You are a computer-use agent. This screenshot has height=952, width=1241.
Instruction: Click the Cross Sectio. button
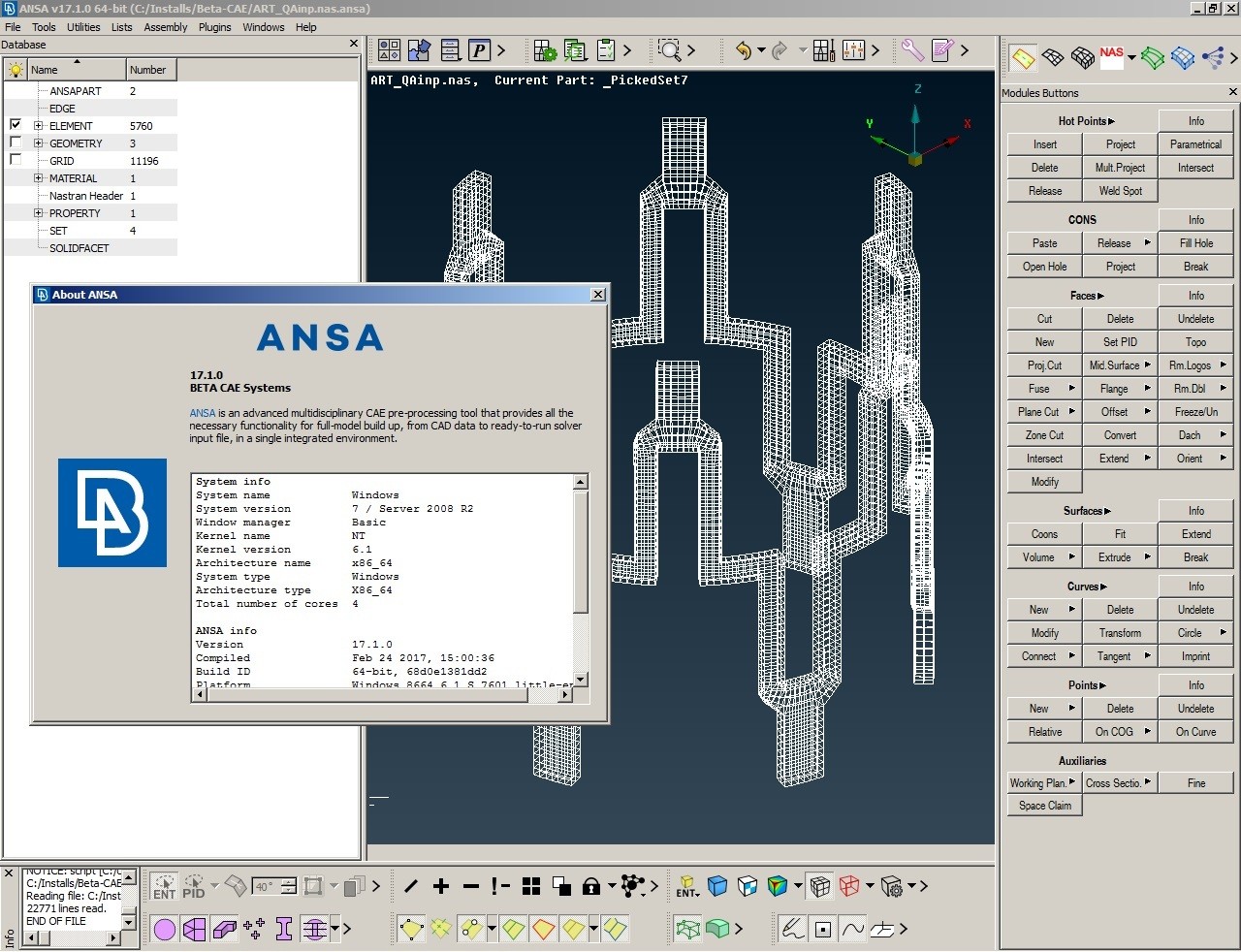(1120, 782)
